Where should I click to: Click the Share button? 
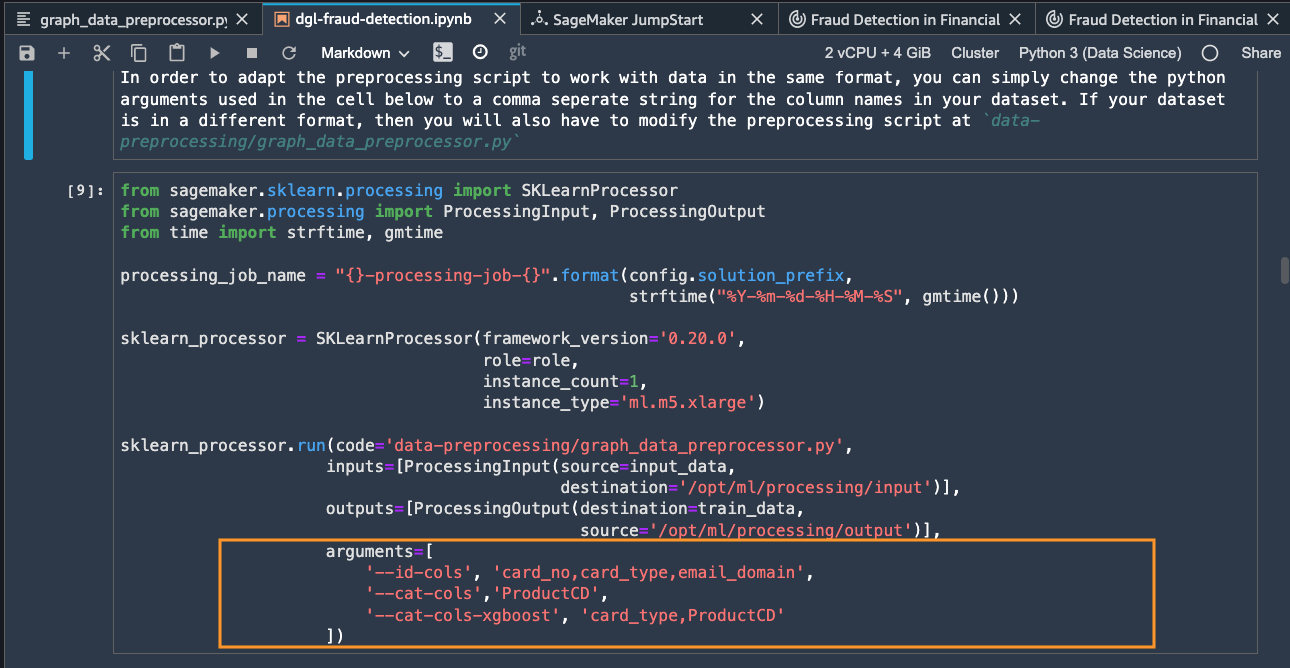pyautogui.click(x=1261, y=53)
